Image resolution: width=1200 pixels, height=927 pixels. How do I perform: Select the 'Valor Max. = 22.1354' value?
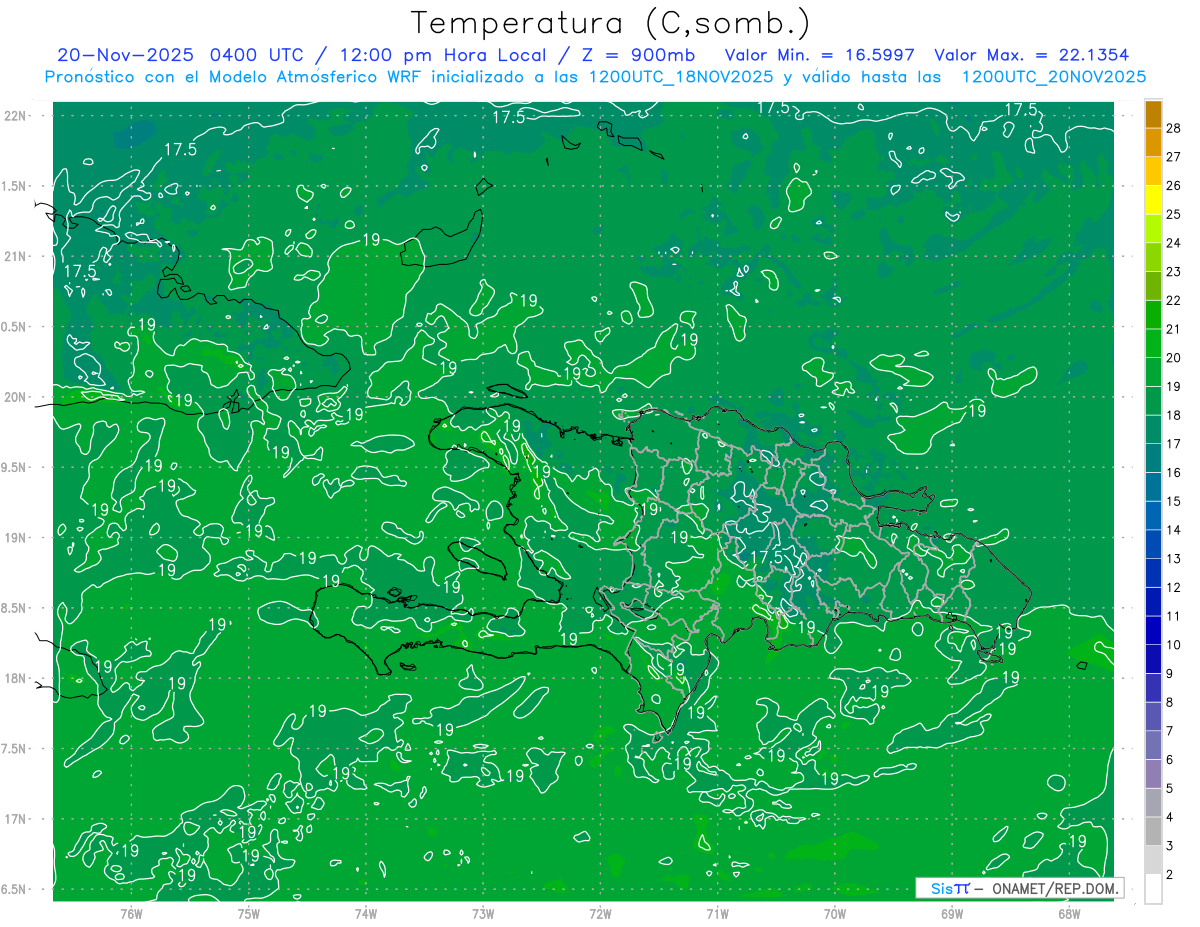click(x=1032, y=55)
